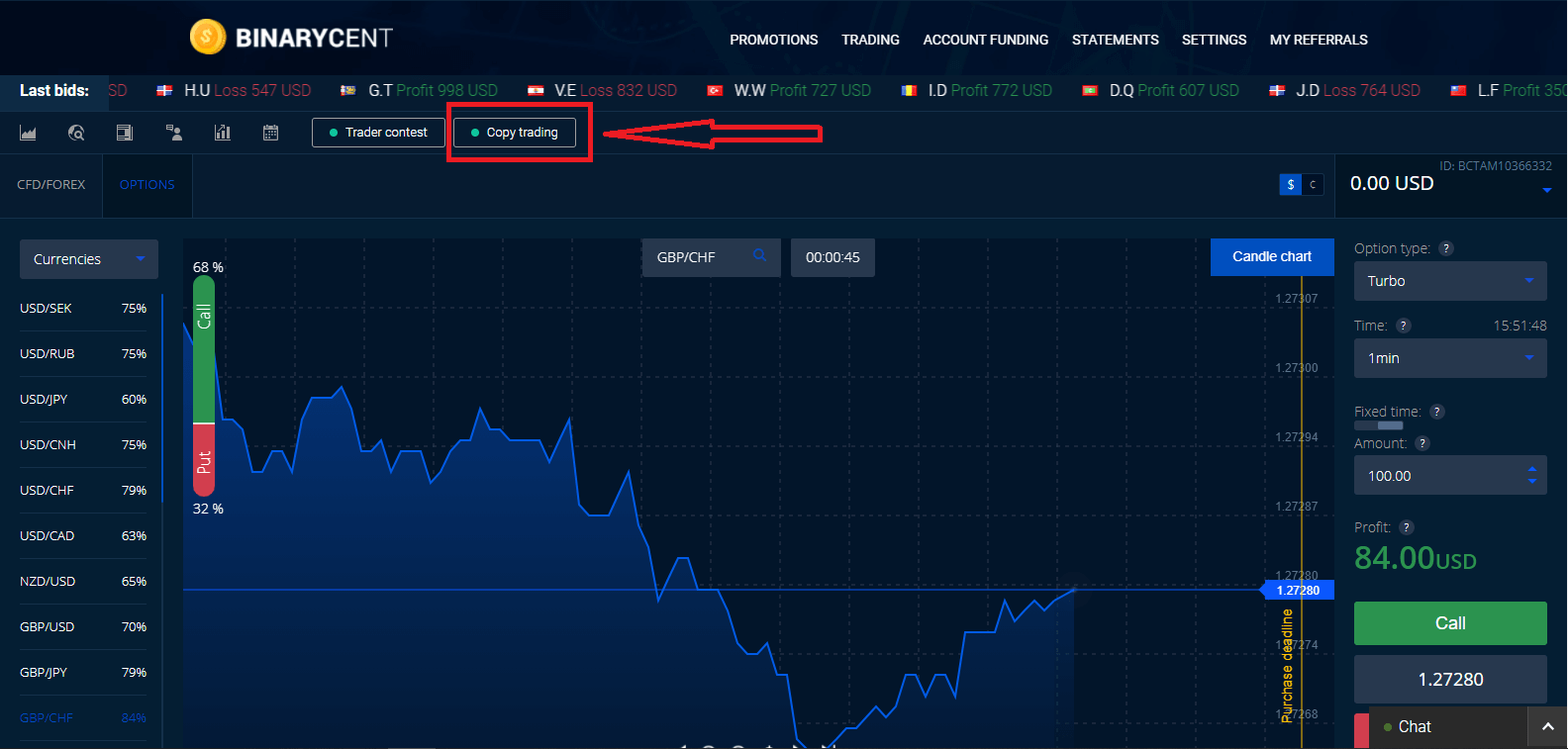Click the search magnifier beside GBP/CHF

point(759,256)
